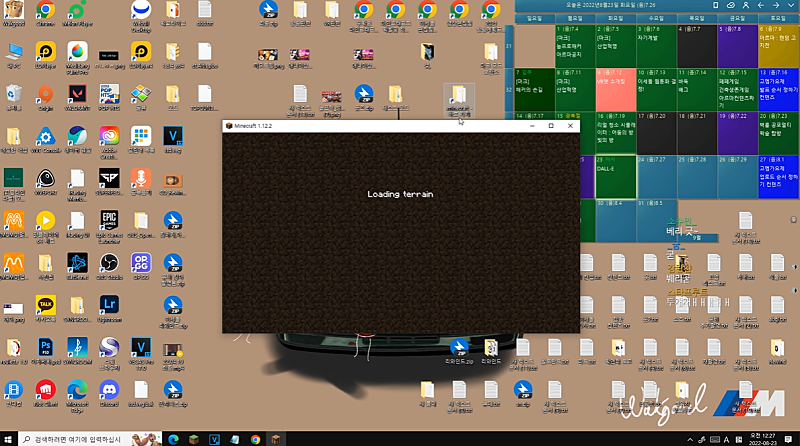The image size is (800, 446).
Task: Open the Recycle Bin icon
Action: (x=14, y=98)
